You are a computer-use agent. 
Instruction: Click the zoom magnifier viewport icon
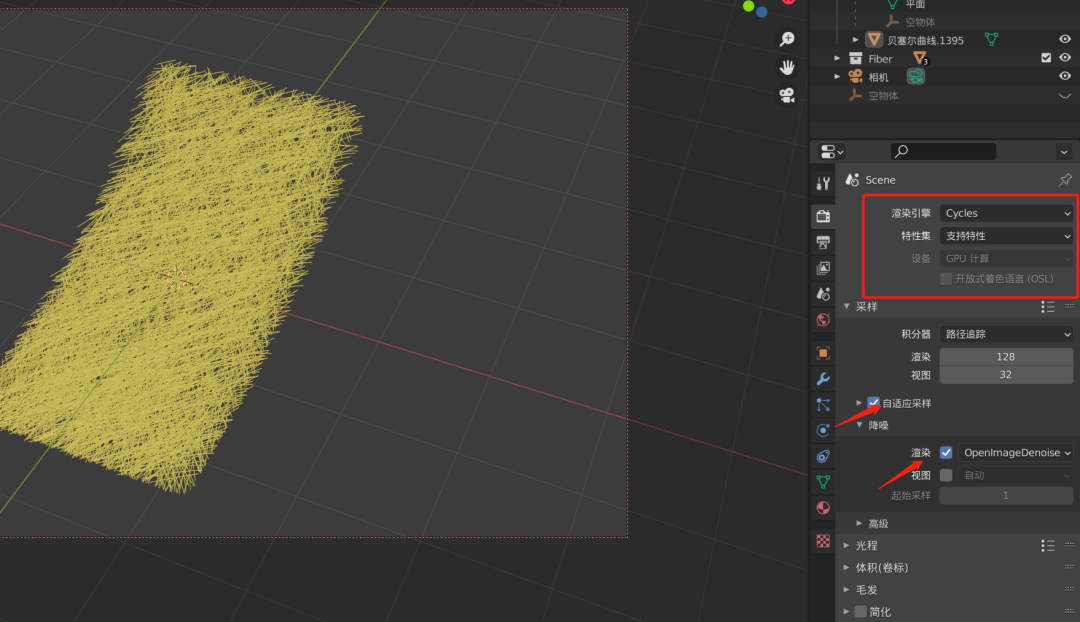[787, 39]
